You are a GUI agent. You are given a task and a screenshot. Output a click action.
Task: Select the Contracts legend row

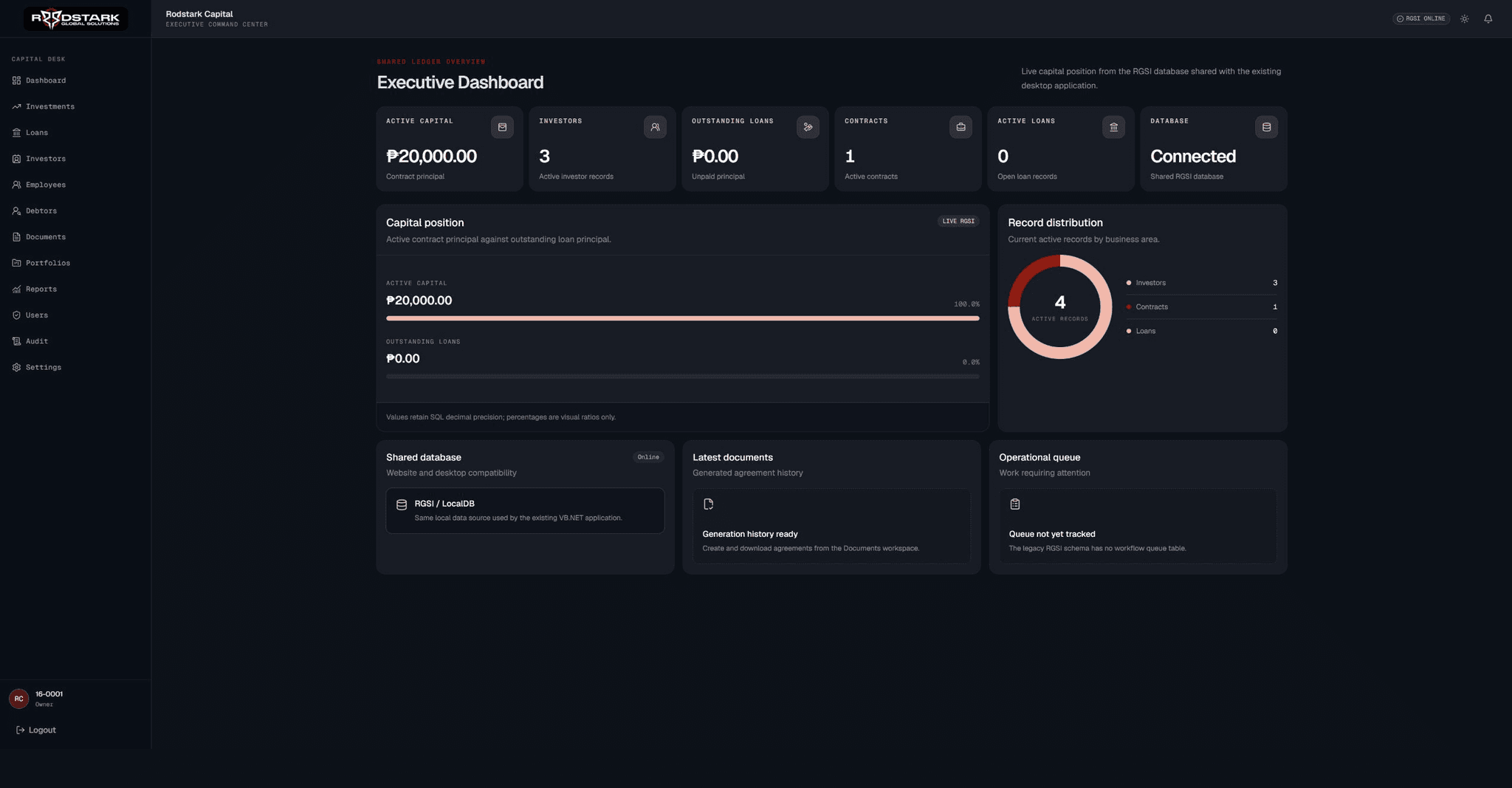coord(1201,307)
